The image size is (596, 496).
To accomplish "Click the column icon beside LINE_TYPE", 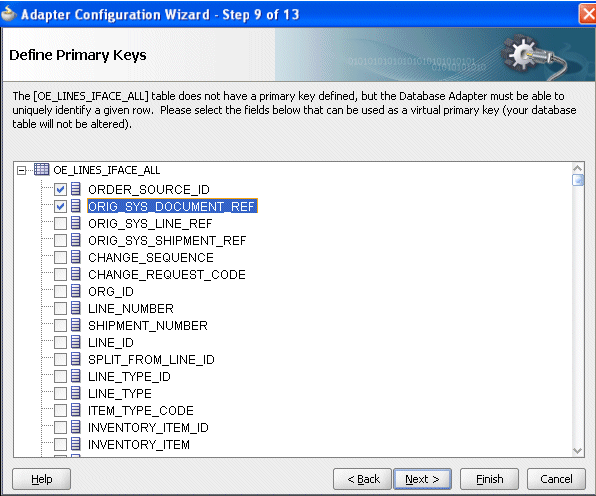I will 76,393.
